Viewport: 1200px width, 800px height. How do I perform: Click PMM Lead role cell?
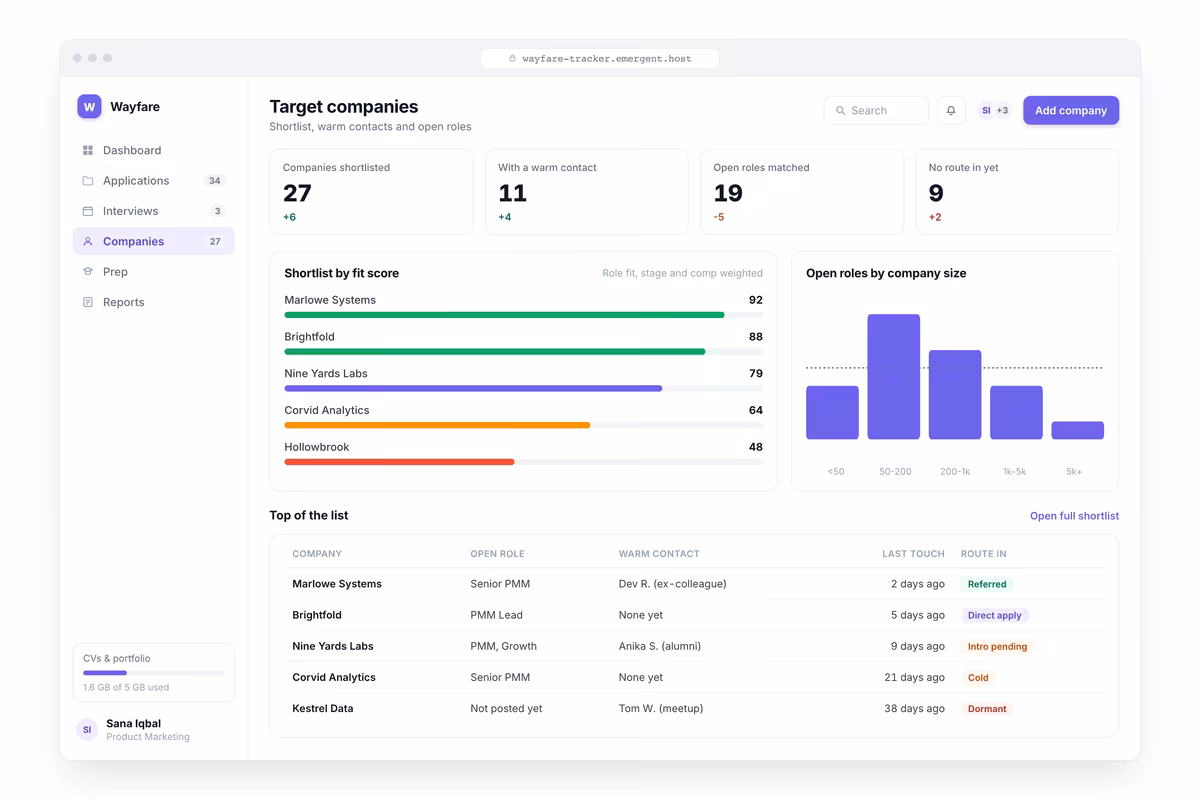pos(496,615)
